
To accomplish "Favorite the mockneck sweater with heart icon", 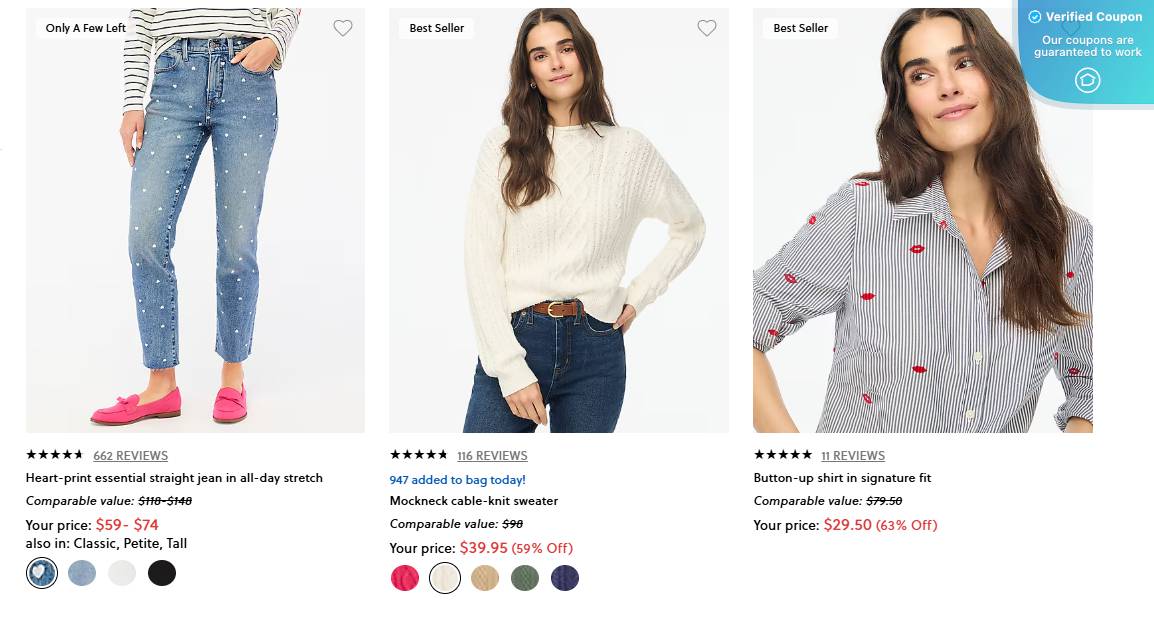I will click(x=707, y=28).
